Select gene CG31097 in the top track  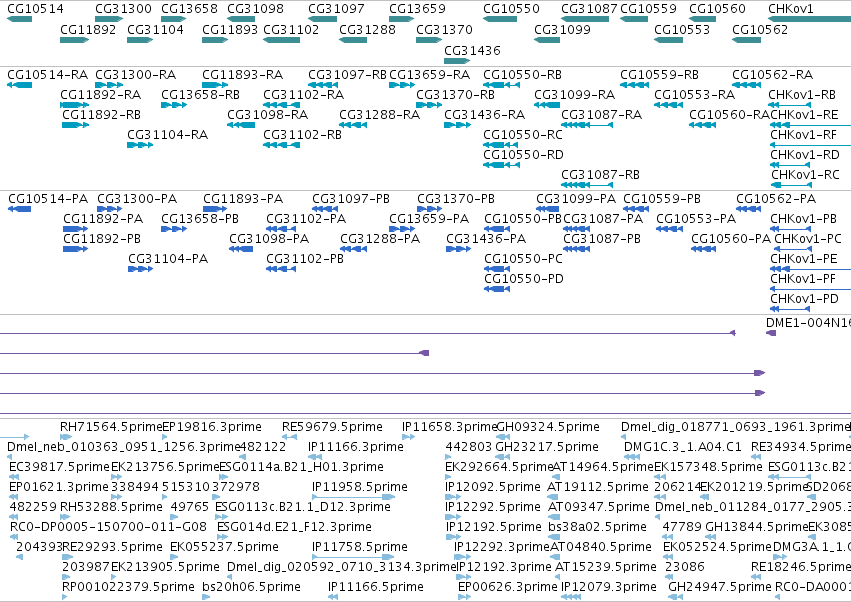[336, 9]
